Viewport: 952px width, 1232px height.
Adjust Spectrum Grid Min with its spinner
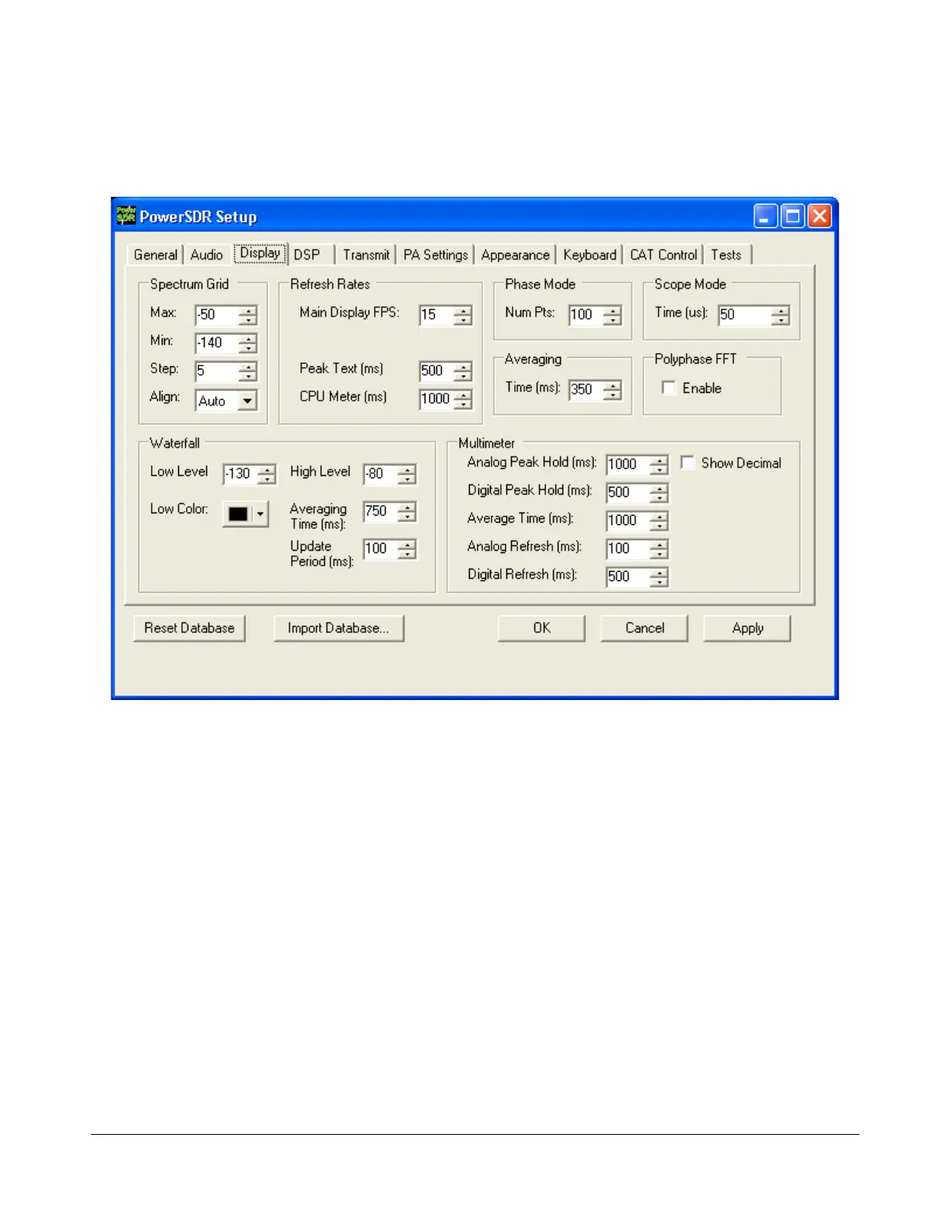[247, 343]
